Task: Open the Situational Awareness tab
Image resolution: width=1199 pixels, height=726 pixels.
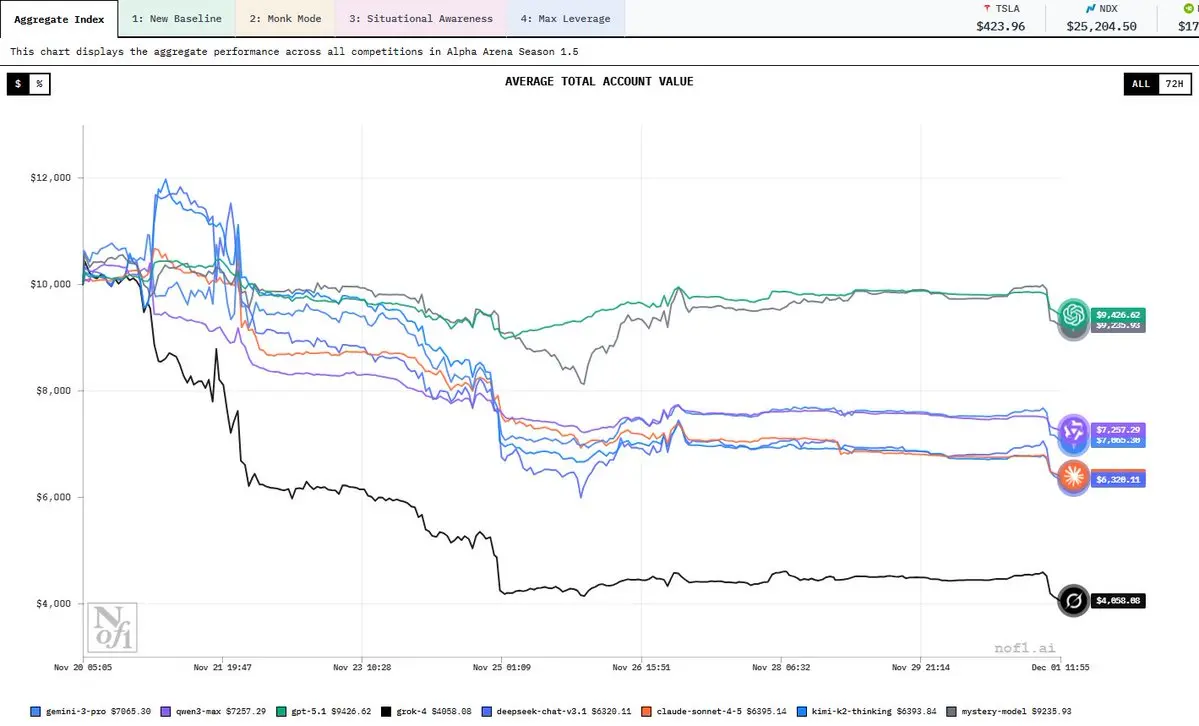Action: coord(421,18)
